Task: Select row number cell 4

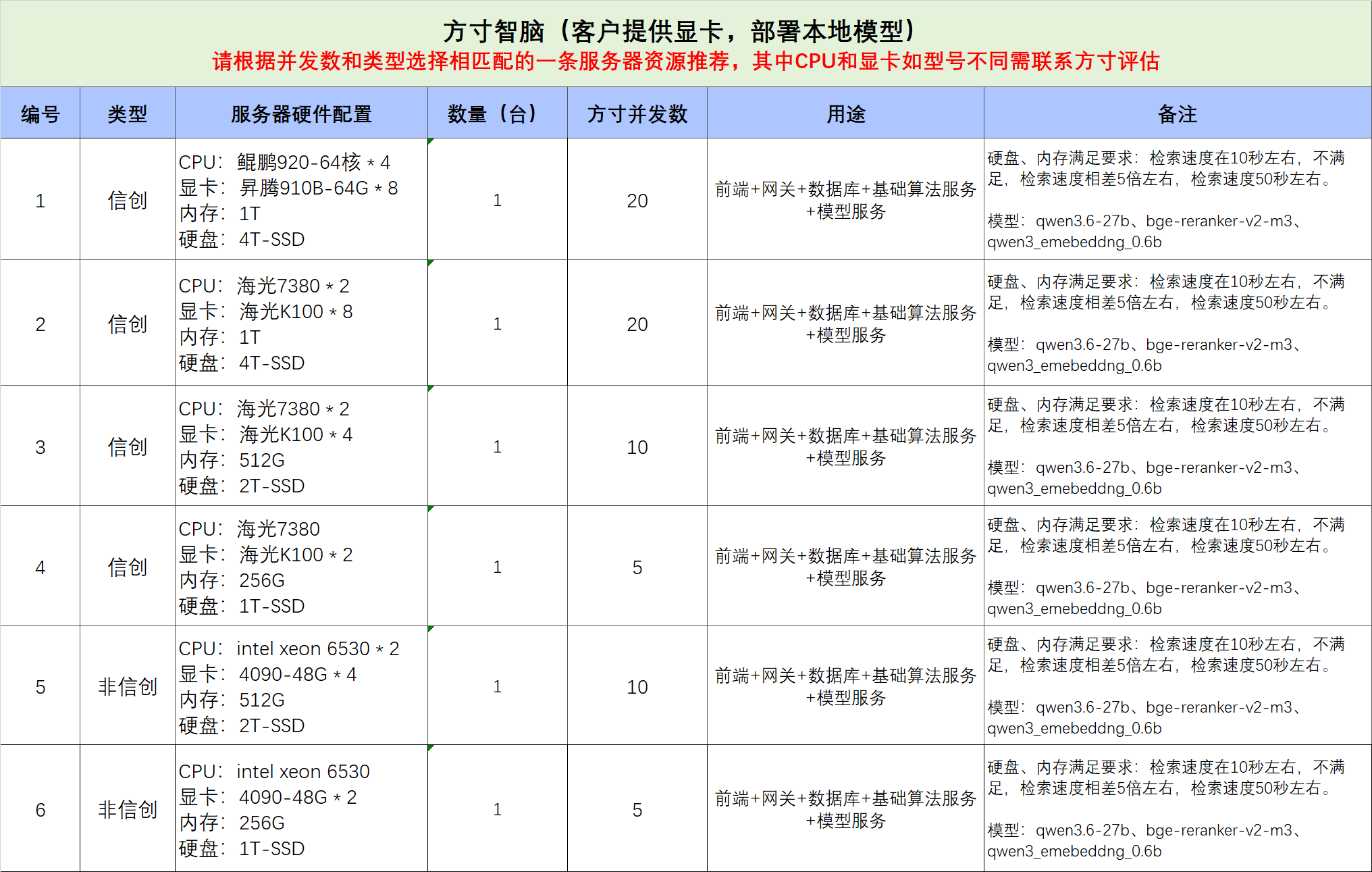Action: coord(40,567)
